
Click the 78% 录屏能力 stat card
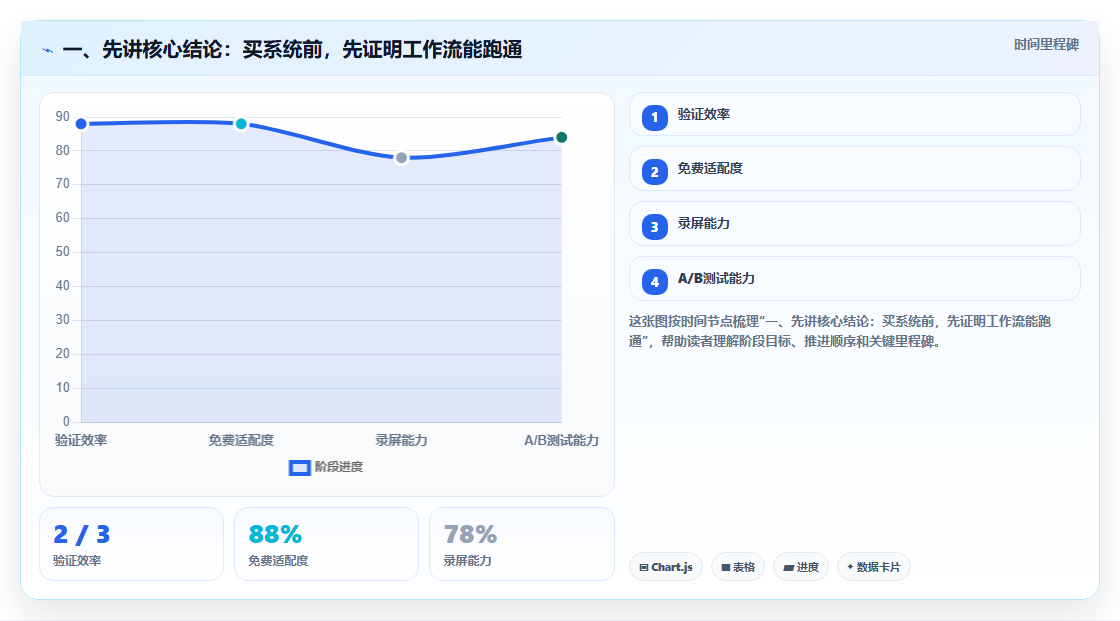coord(521,545)
